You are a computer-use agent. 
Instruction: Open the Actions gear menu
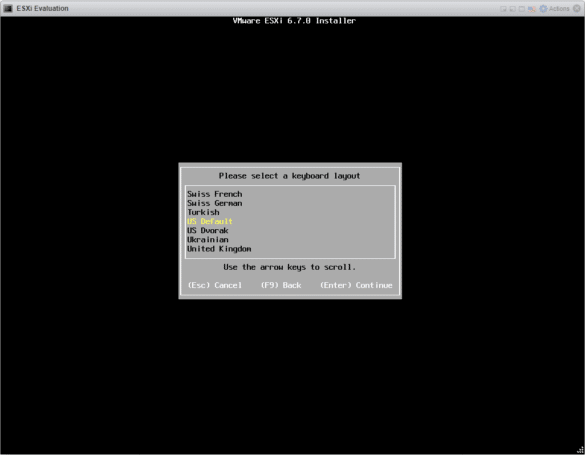pyautogui.click(x=554, y=9)
